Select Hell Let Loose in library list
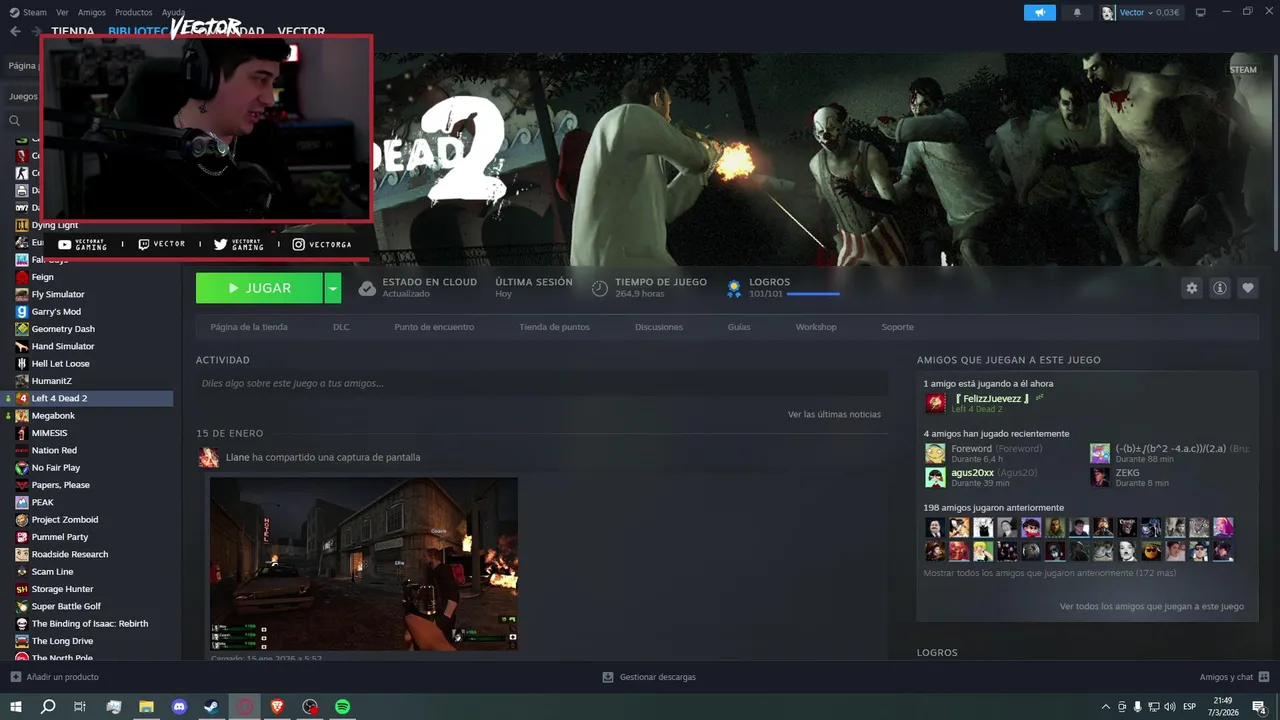1280x720 pixels. [88, 363]
